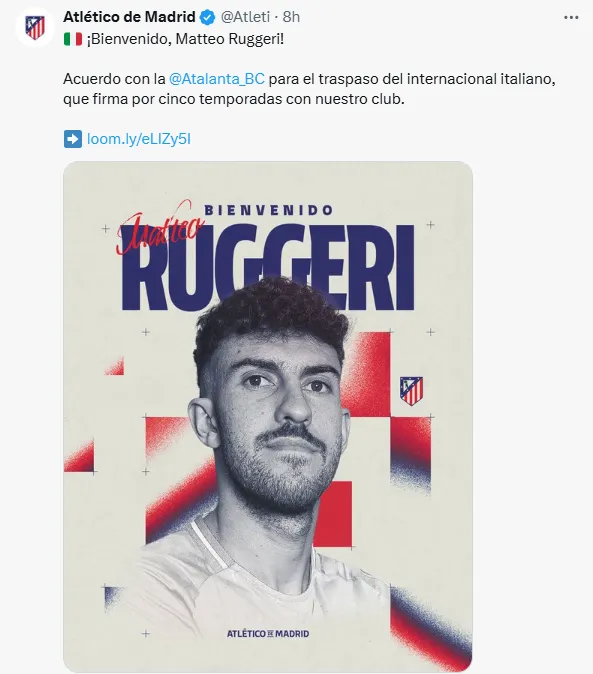This screenshot has height=674, width=593.
Task: Open the @Atleti handle link
Action: click(245, 17)
